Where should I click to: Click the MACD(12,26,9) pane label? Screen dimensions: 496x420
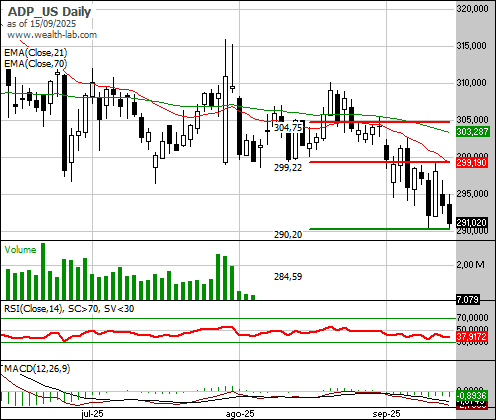[x=37, y=369]
